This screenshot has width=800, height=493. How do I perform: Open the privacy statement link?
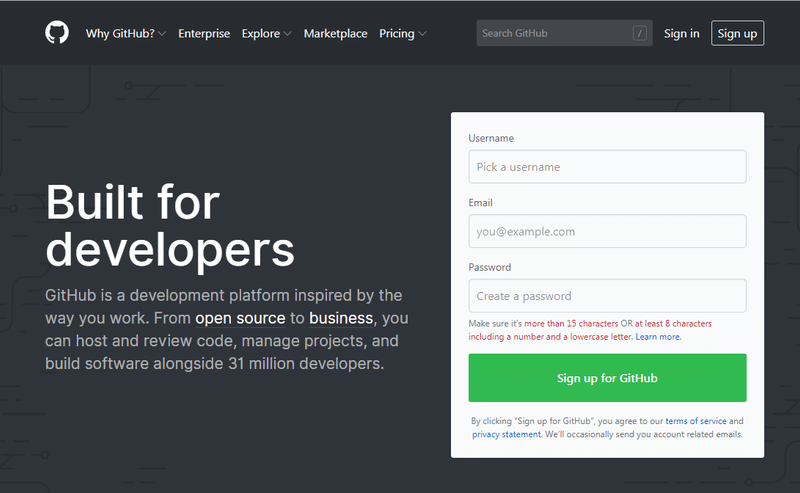coord(506,435)
